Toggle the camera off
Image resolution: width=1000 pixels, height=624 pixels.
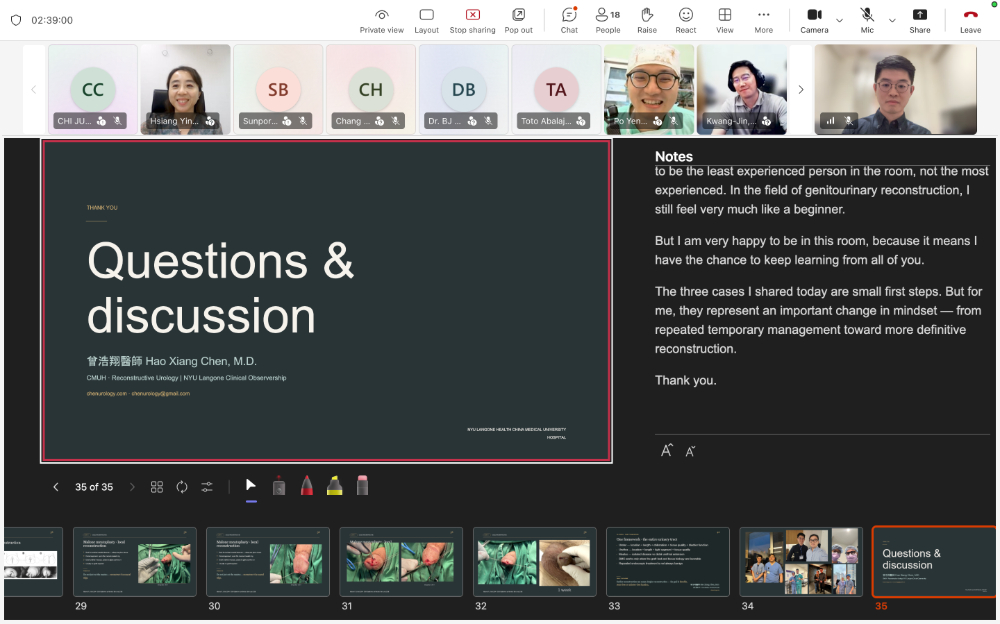814,20
